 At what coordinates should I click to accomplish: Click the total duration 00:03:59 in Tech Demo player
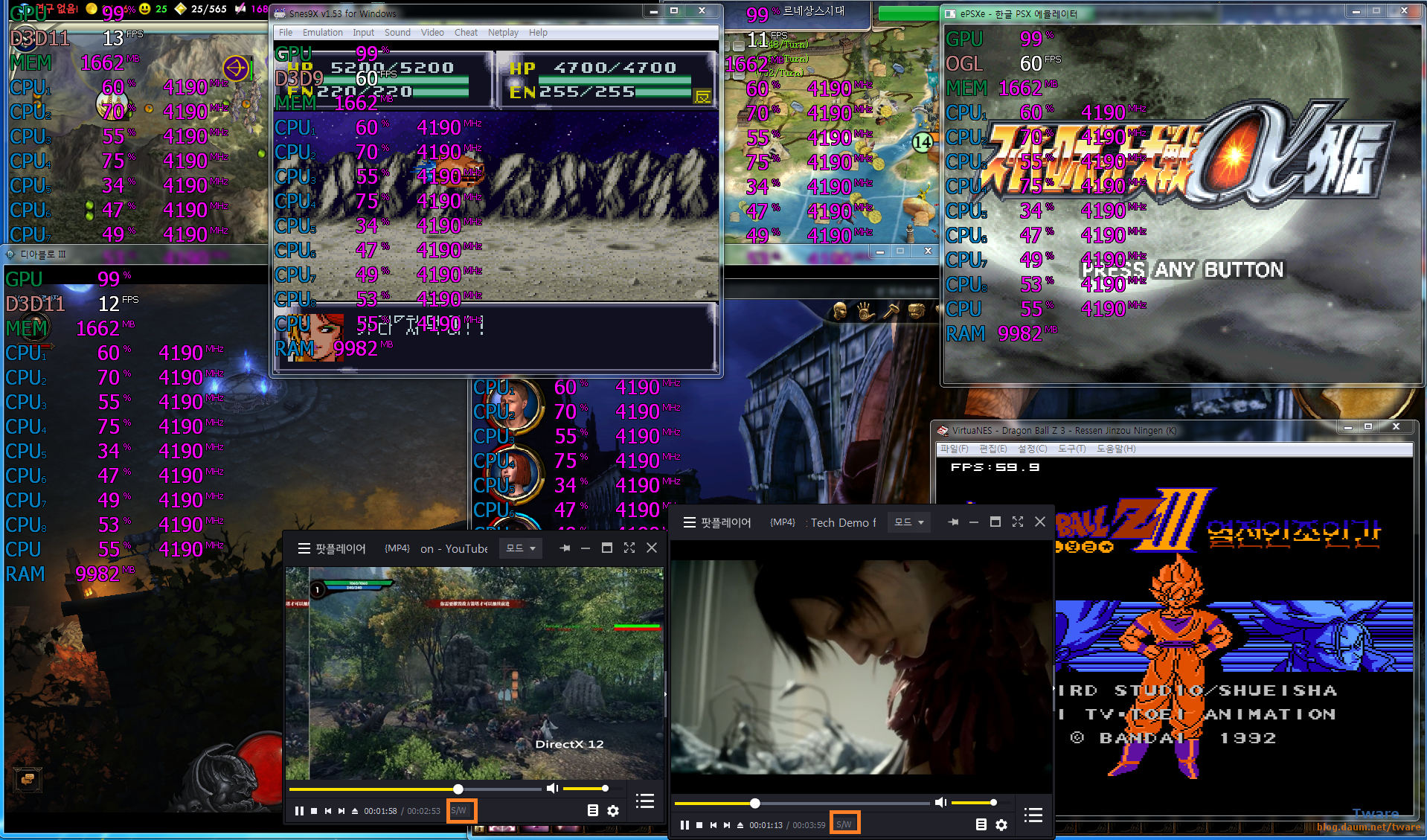tap(809, 824)
